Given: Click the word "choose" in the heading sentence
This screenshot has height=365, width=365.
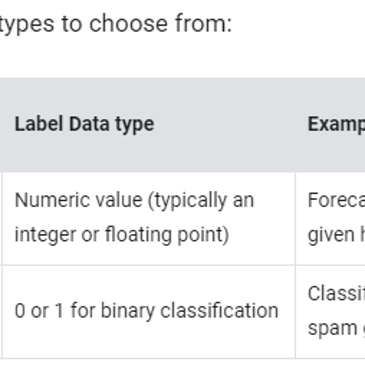Looking at the screenshot, I should (x=129, y=24).
